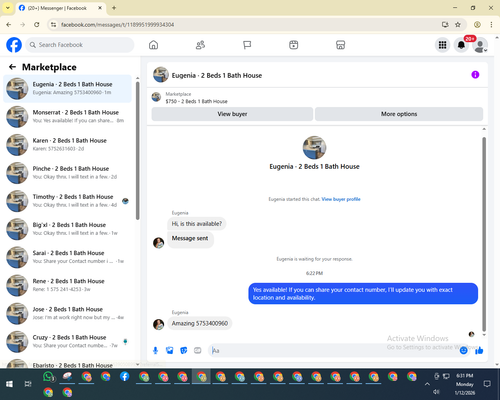Reload the page with refresh button
This screenshot has width=500, height=400.
click(37, 25)
